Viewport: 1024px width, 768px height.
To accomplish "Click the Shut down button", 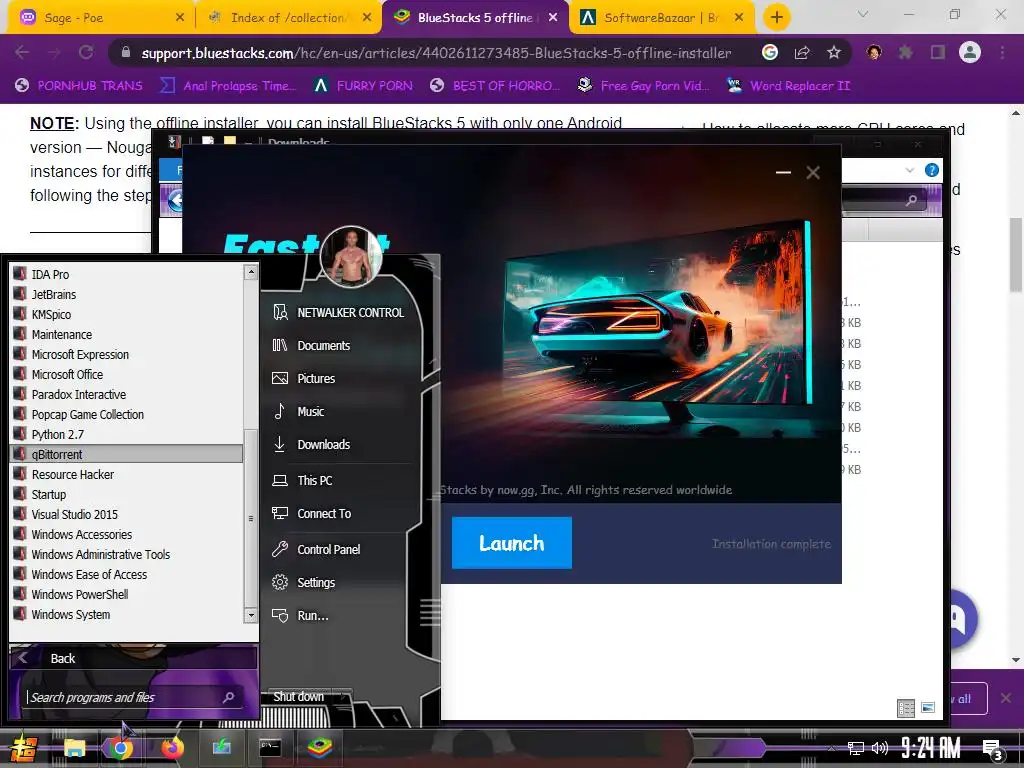I will [298, 697].
